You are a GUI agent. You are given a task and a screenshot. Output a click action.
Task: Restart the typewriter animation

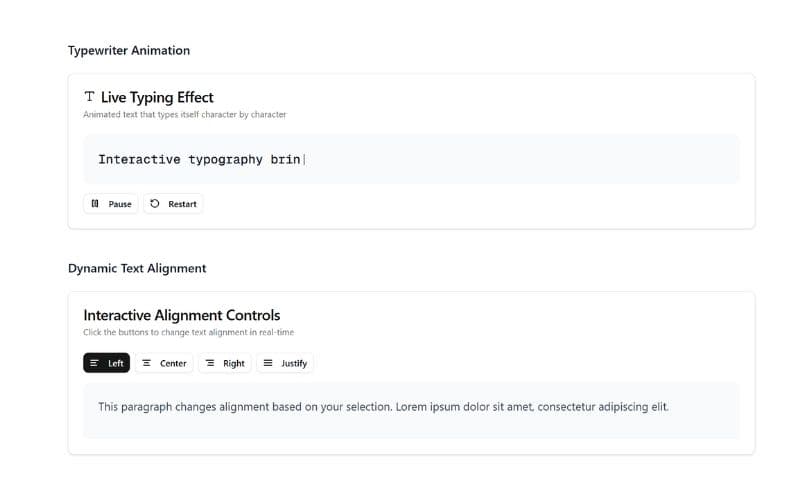click(173, 204)
